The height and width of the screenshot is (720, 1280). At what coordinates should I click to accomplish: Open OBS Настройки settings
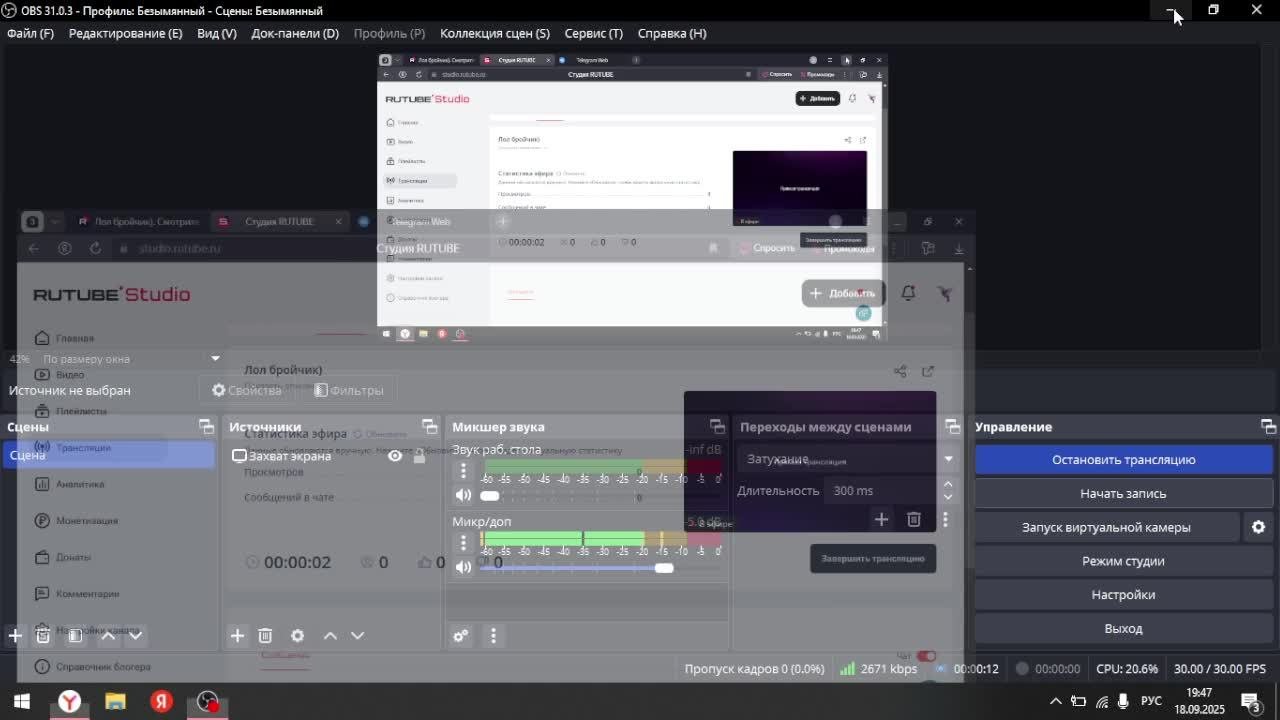[1124, 595]
